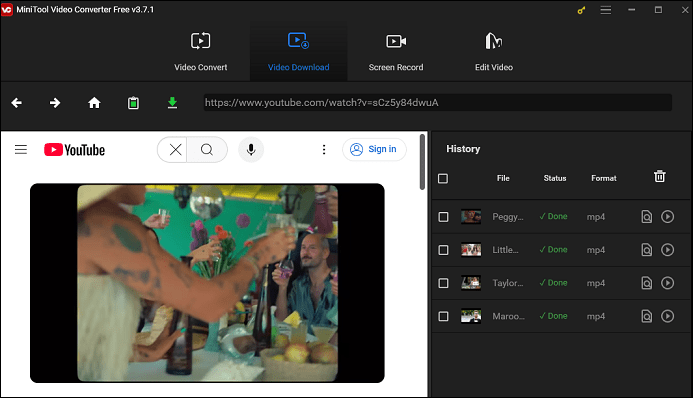
Task: Click the 'Little...' file name
Action: pos(506,250)
